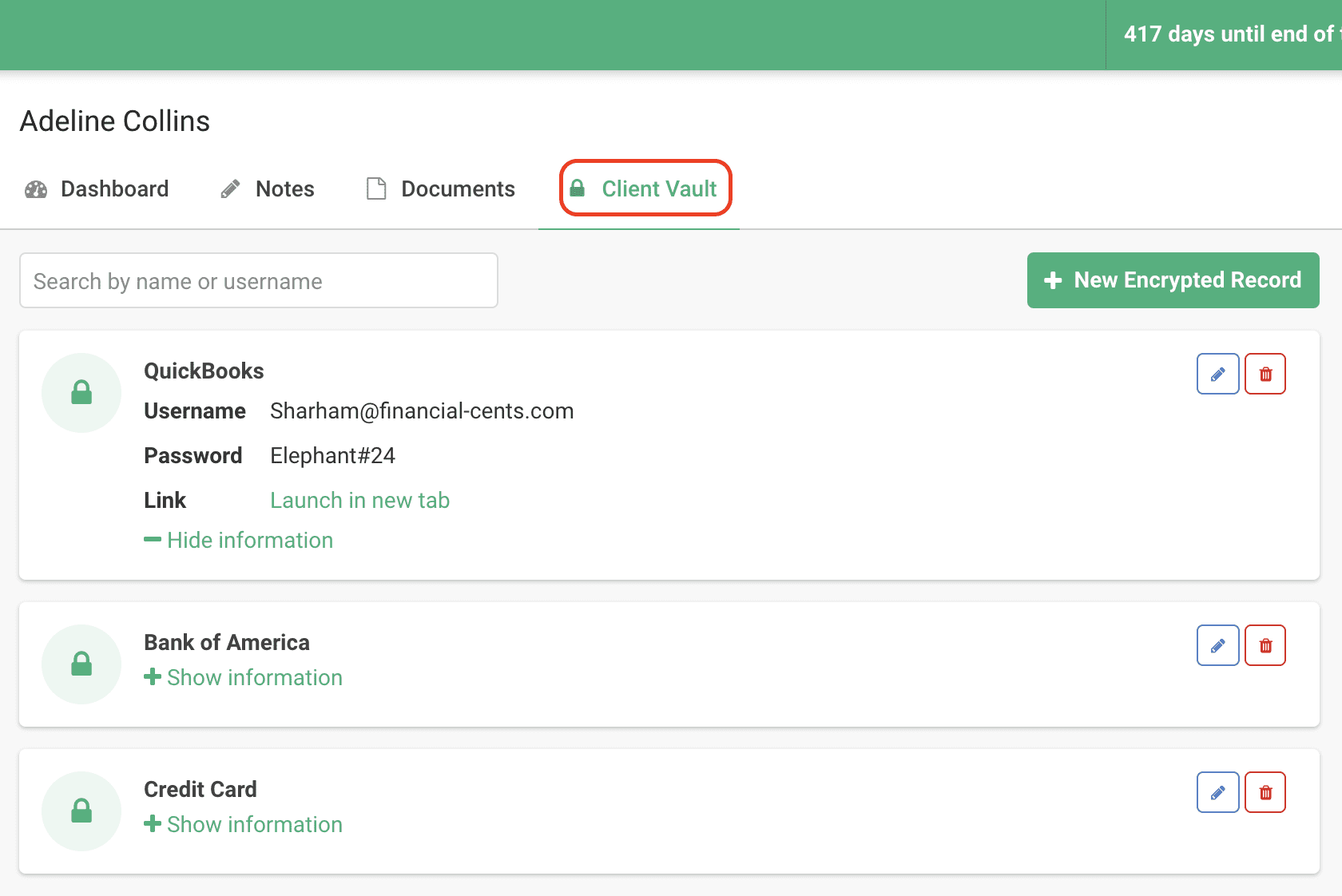Click the Bank of America lock icon
The width and height of the screenshot is (1342, 896).
click(81, 664)
